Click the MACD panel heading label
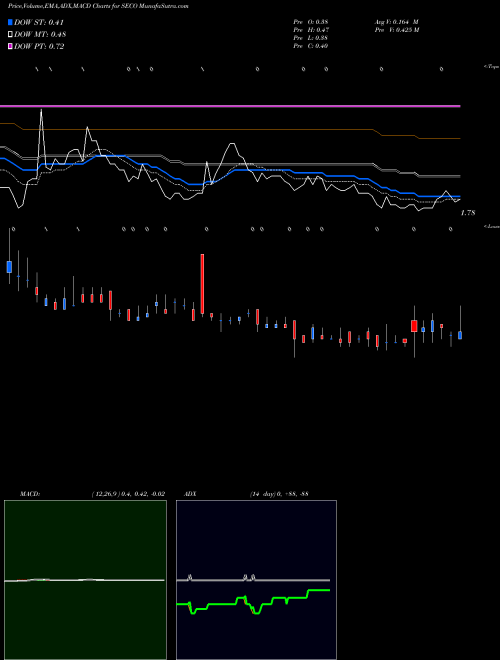Image resolution: width=500 pixels, height=660 pixels. pyautogui.click(x=30, y=494)
